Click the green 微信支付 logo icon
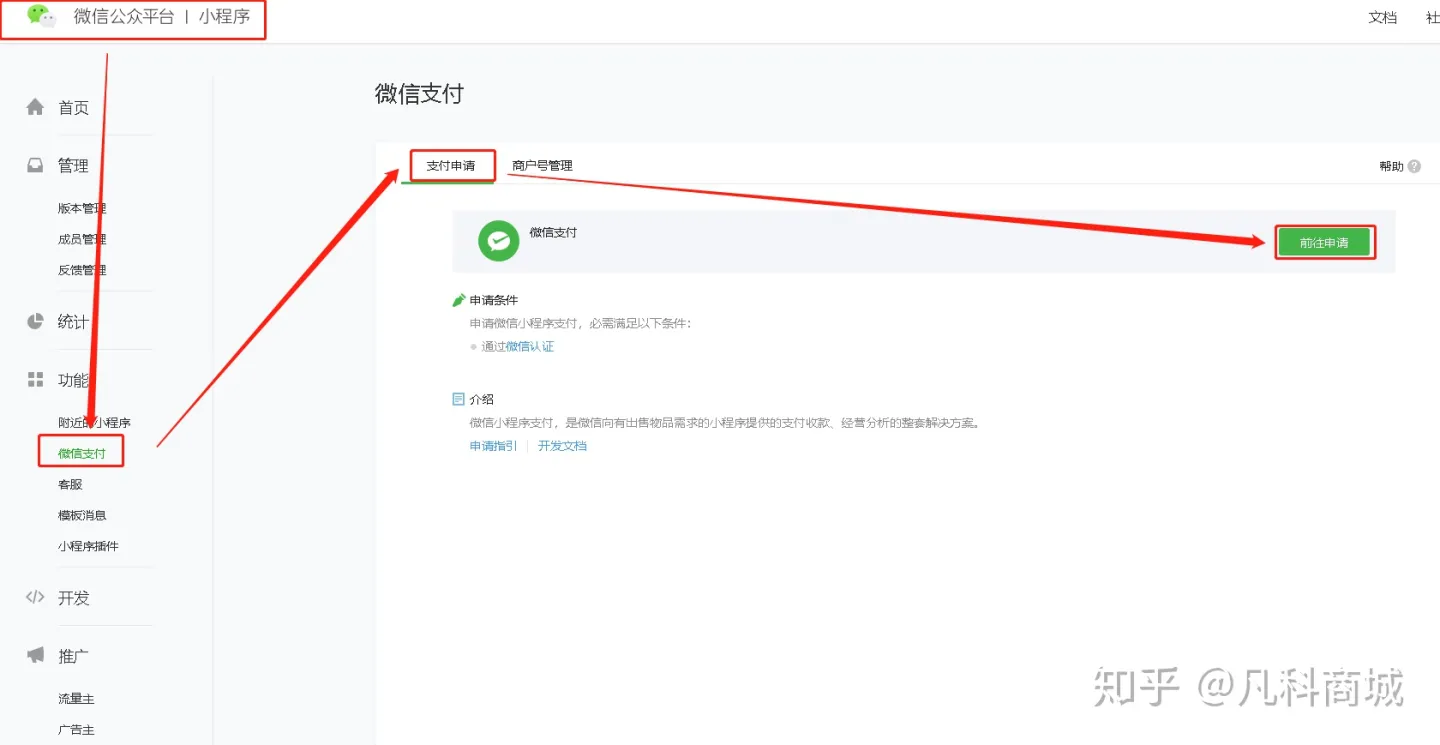1440x745 pixels. pyautogui.click(x=498, y=241)
